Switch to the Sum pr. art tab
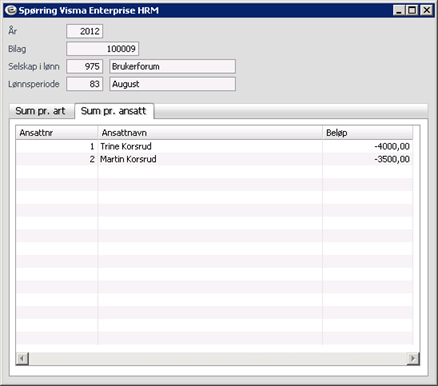This screenshot has height=386, width=438. (x=40, y=111)
